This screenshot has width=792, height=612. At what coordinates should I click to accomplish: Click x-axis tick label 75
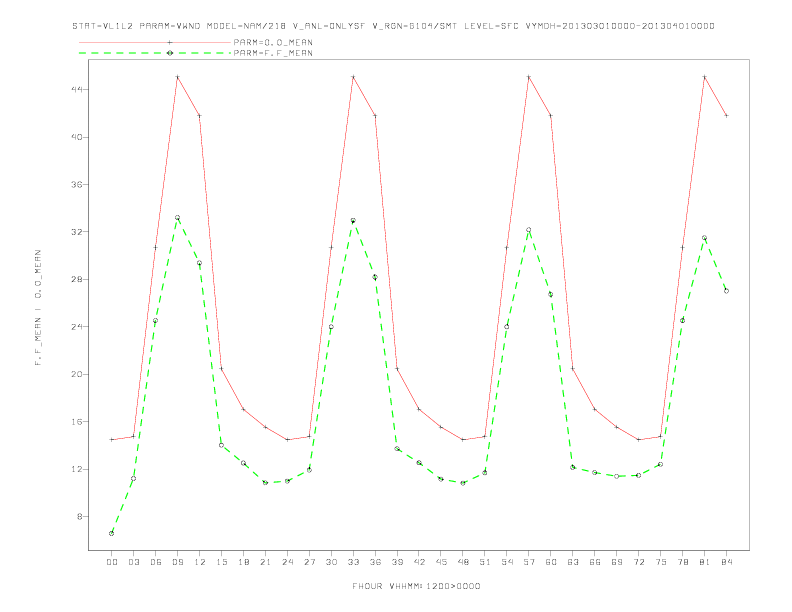pyautogui.click(x=661, y=562)
